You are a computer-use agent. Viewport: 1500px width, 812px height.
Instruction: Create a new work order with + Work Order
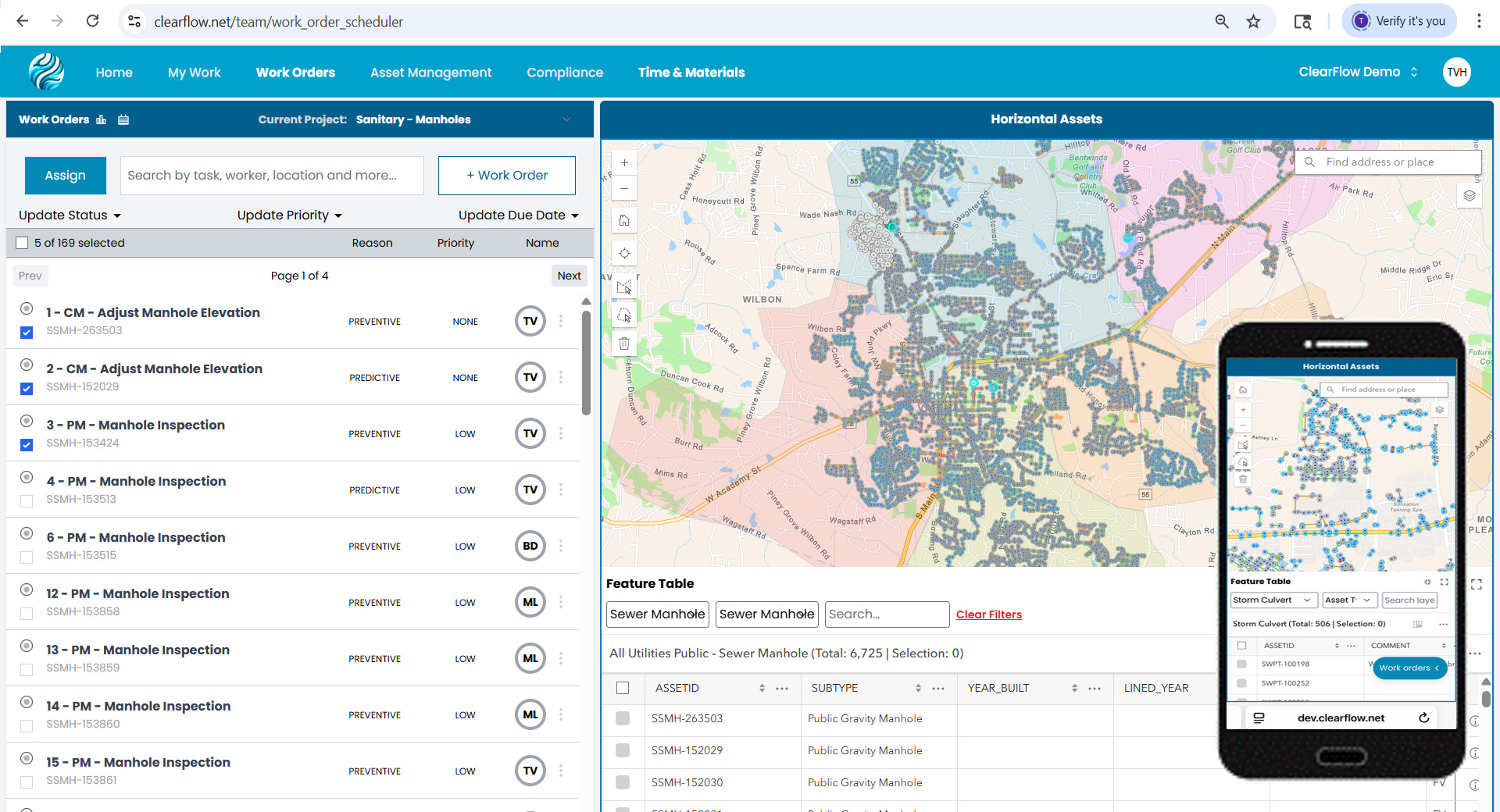pos(507,176)
